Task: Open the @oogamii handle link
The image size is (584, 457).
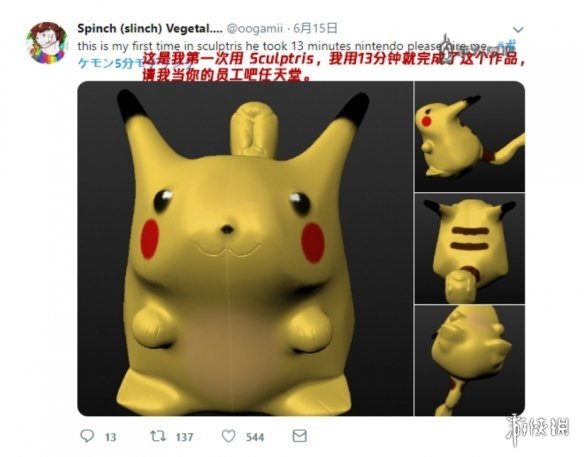Action: [255, 28]
